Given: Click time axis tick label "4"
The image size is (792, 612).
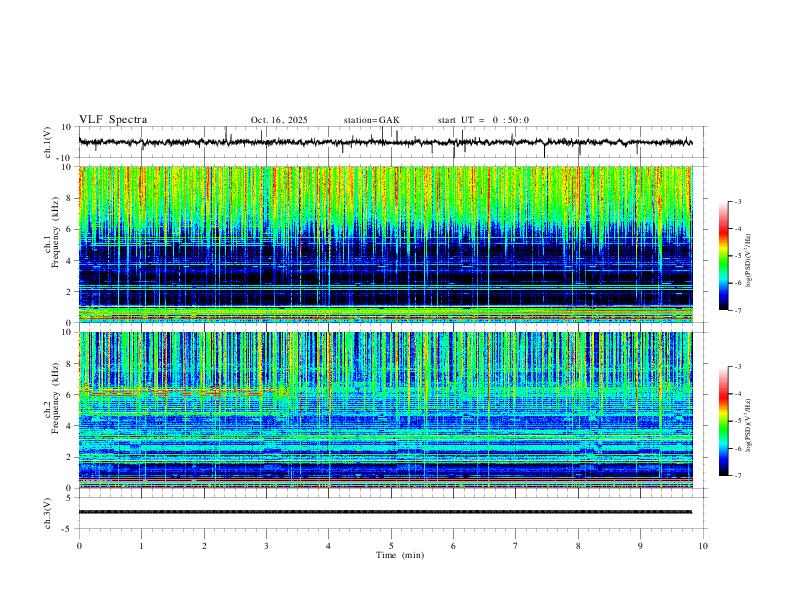Looking at the screenshot, I should pos(329,546).
